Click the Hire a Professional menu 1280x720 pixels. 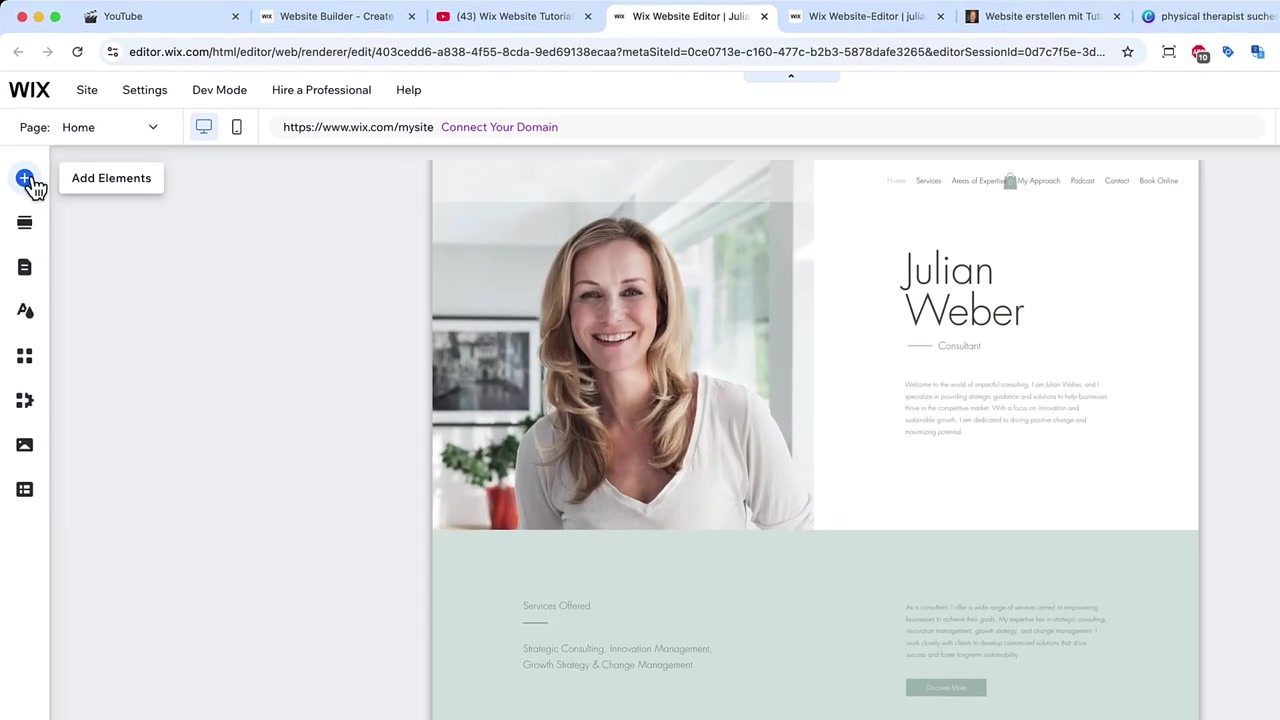[x=321, y=90]
